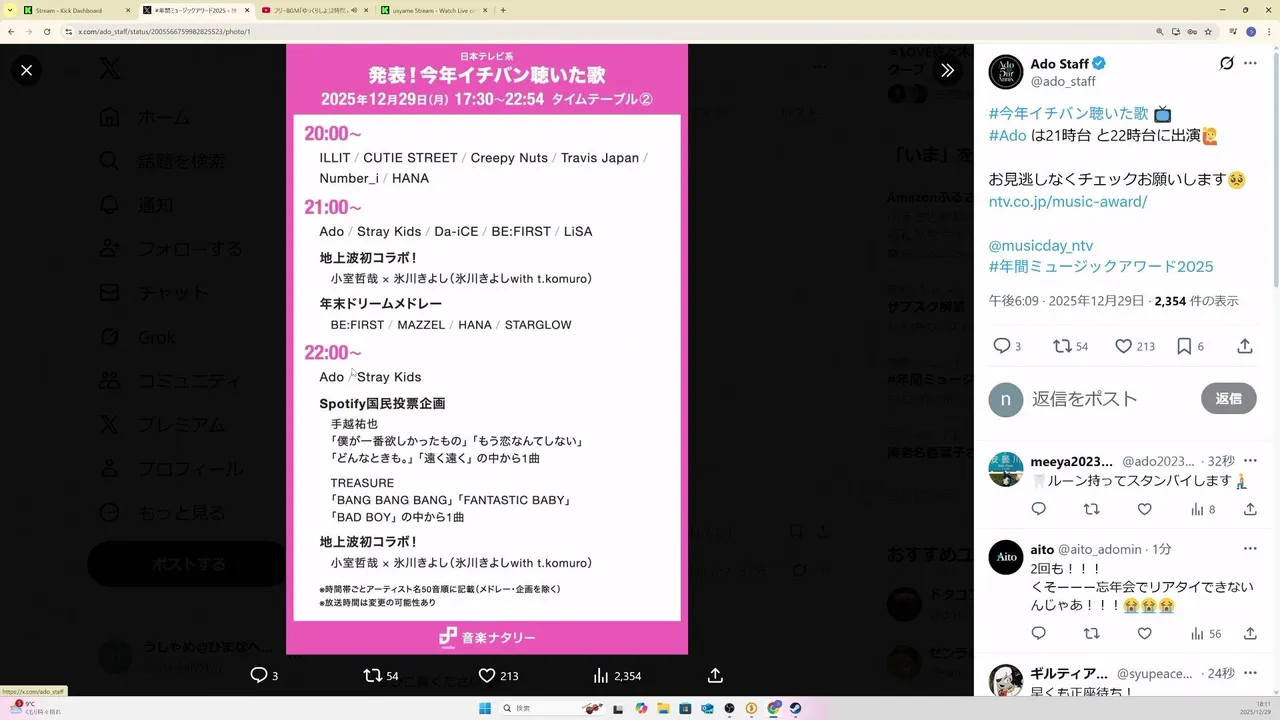This screenshot has height=720, width=1280.
Task: Open zoom indicator in address bar
Action: click(x=1160, y=31)
